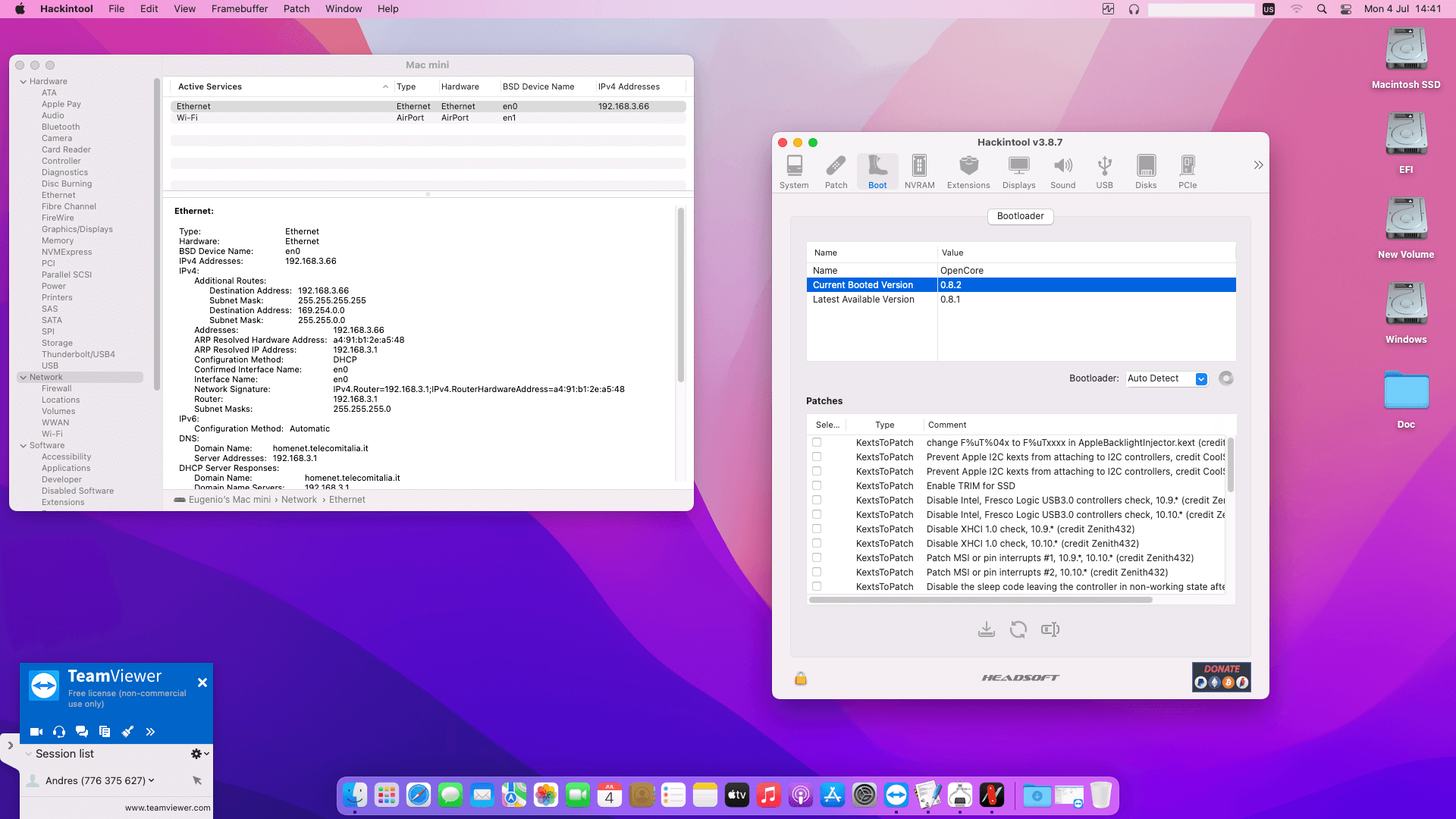Check Disable the sleep code patch checkbox

(x=817, y=586)
